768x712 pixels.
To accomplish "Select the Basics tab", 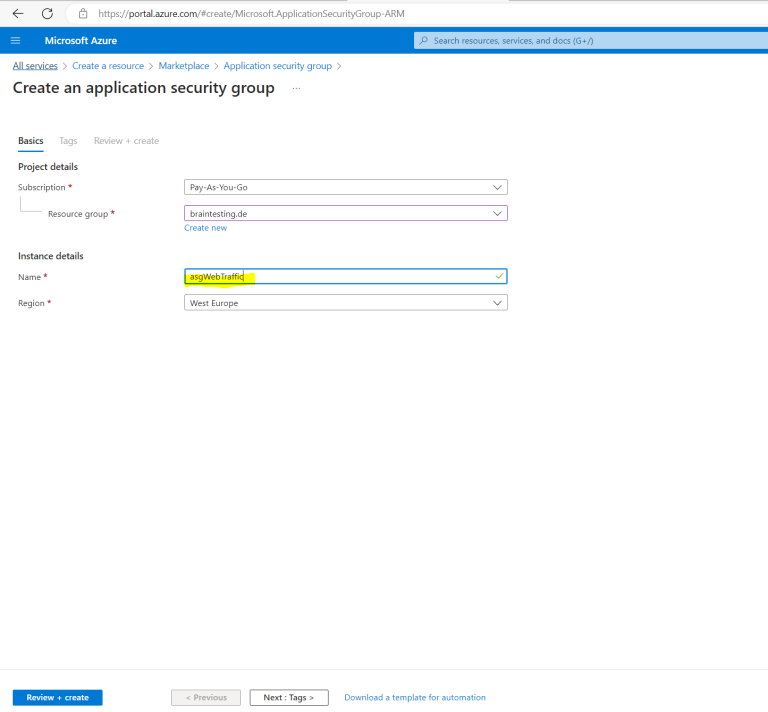I will click(31, 141).
